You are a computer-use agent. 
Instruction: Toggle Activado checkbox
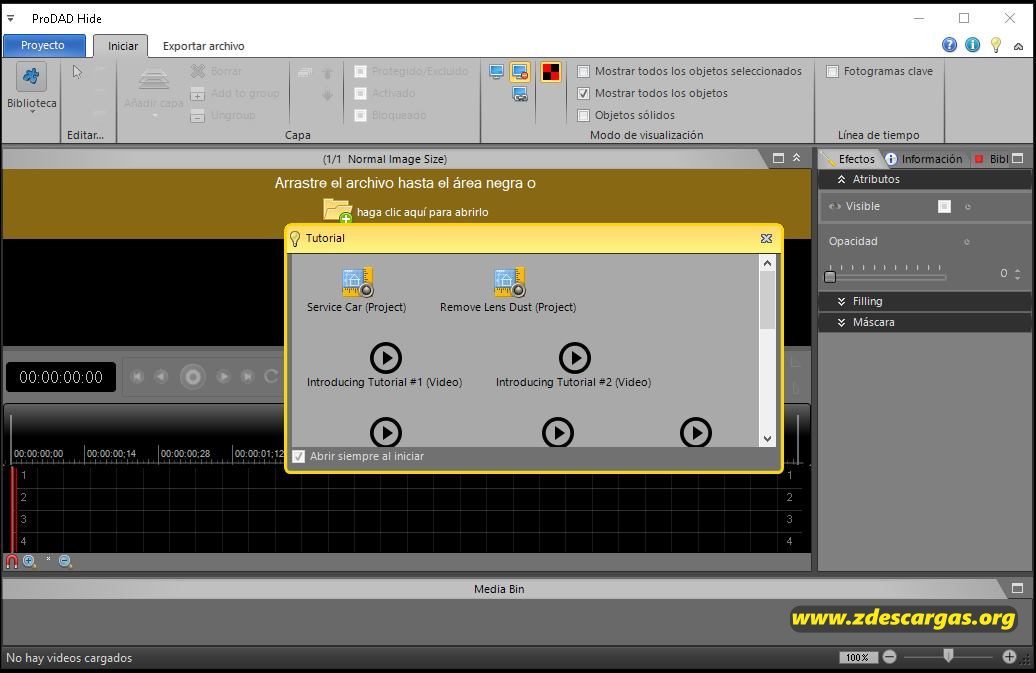360,94
